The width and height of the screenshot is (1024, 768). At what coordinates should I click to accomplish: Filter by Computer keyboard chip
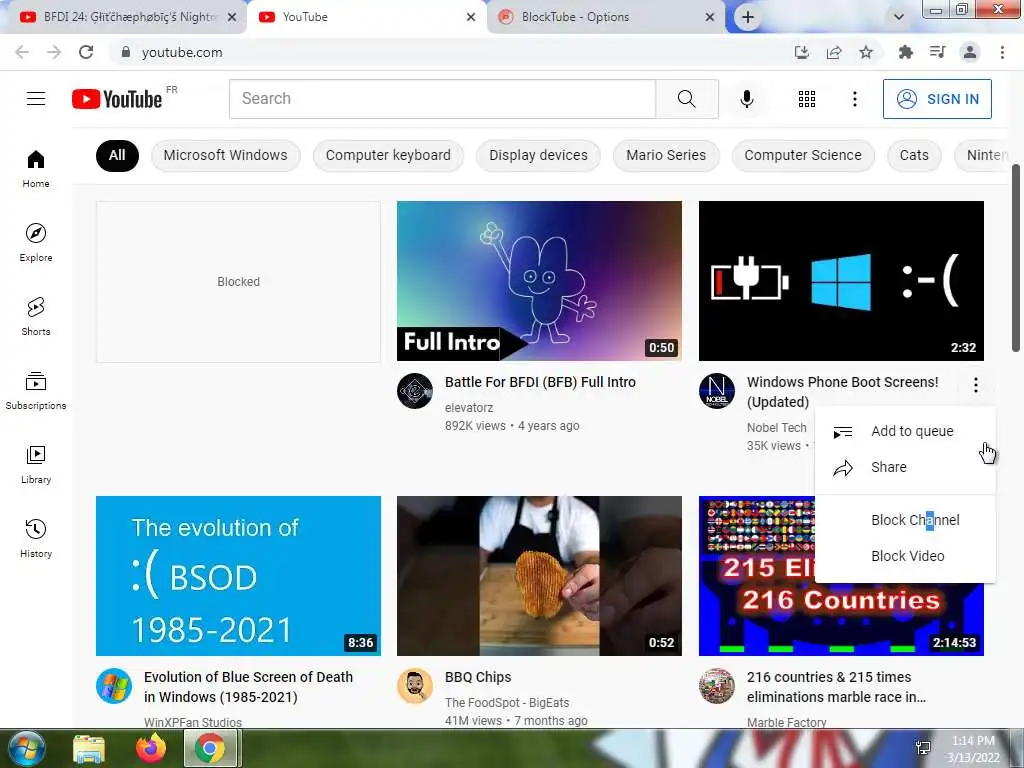[x=388, y=155]
